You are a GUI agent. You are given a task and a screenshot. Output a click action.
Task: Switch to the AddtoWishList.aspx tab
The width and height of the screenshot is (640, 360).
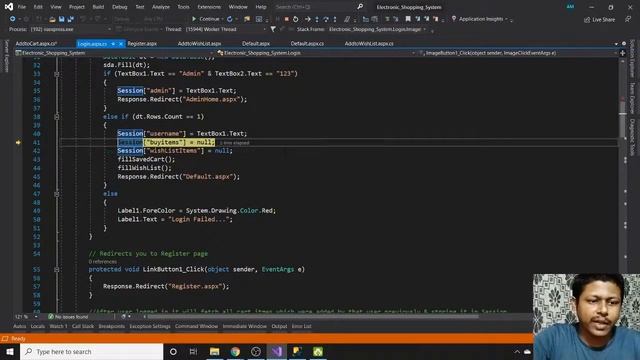point(199,43)
